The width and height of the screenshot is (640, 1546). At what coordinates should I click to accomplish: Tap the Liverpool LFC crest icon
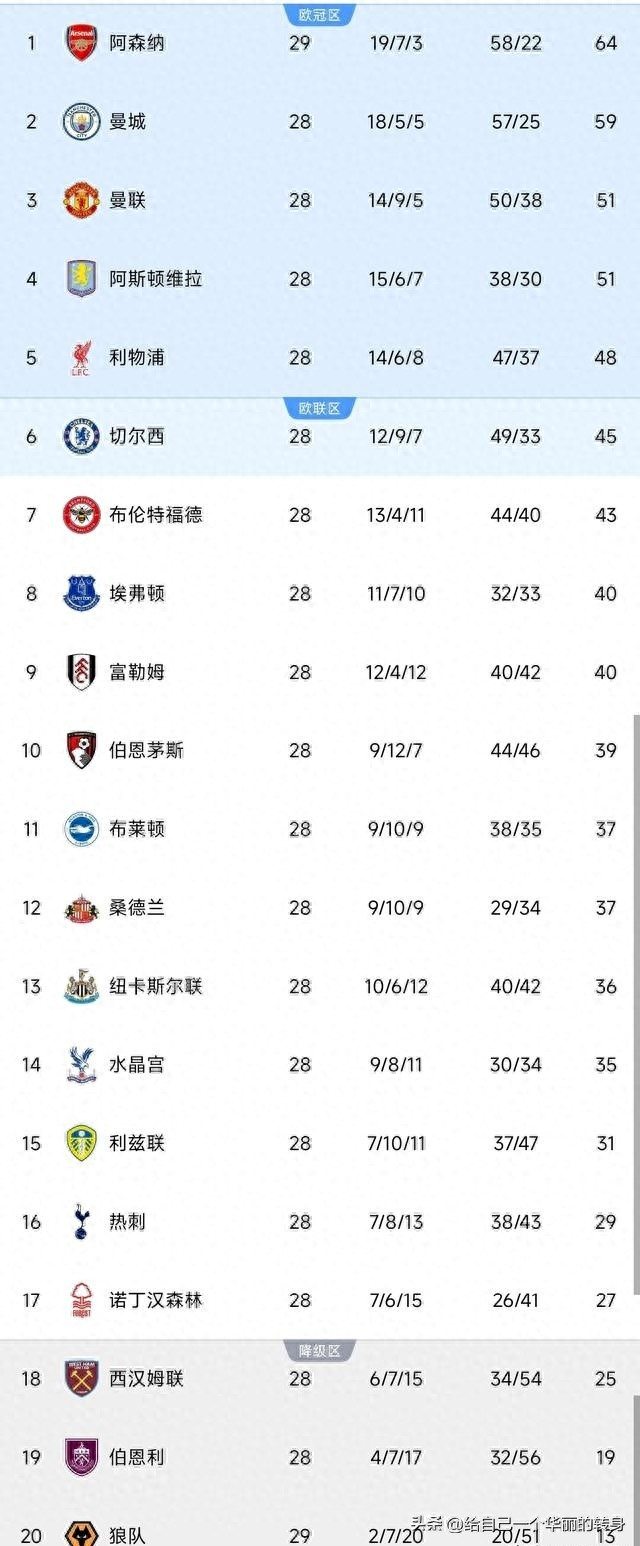82,357
